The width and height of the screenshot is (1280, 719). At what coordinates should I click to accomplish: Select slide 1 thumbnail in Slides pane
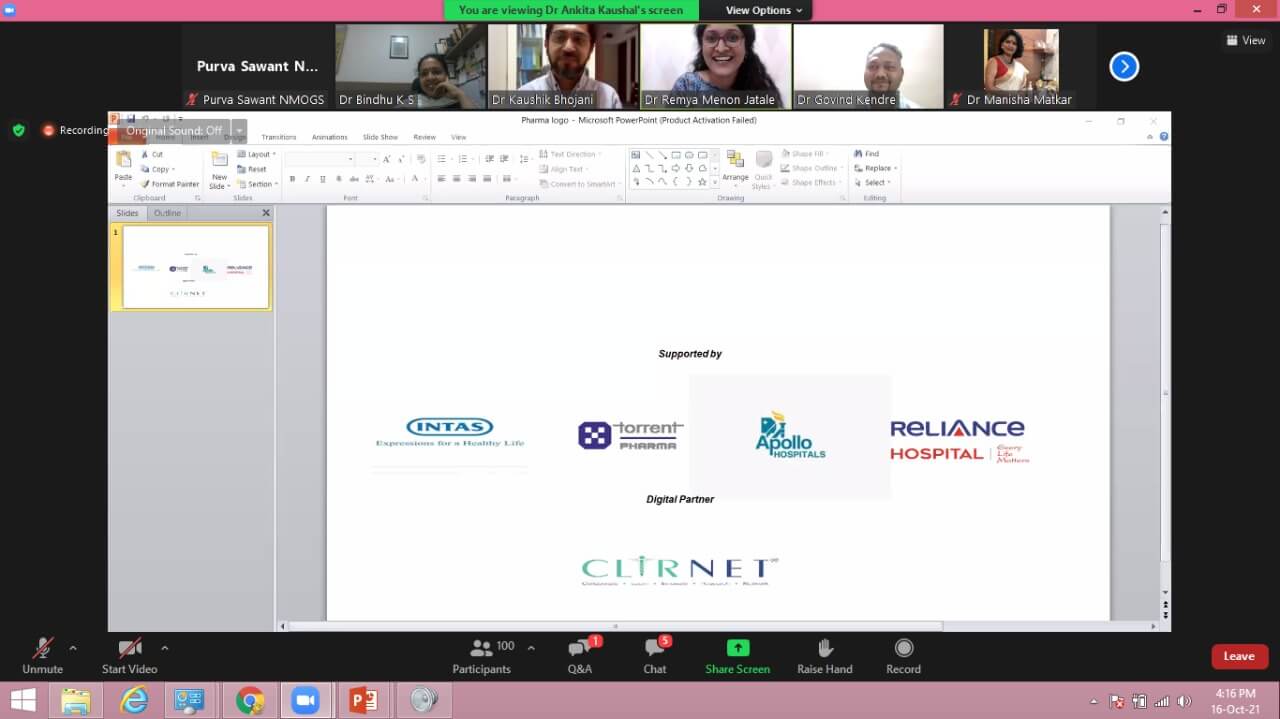[x=196, y=267]
